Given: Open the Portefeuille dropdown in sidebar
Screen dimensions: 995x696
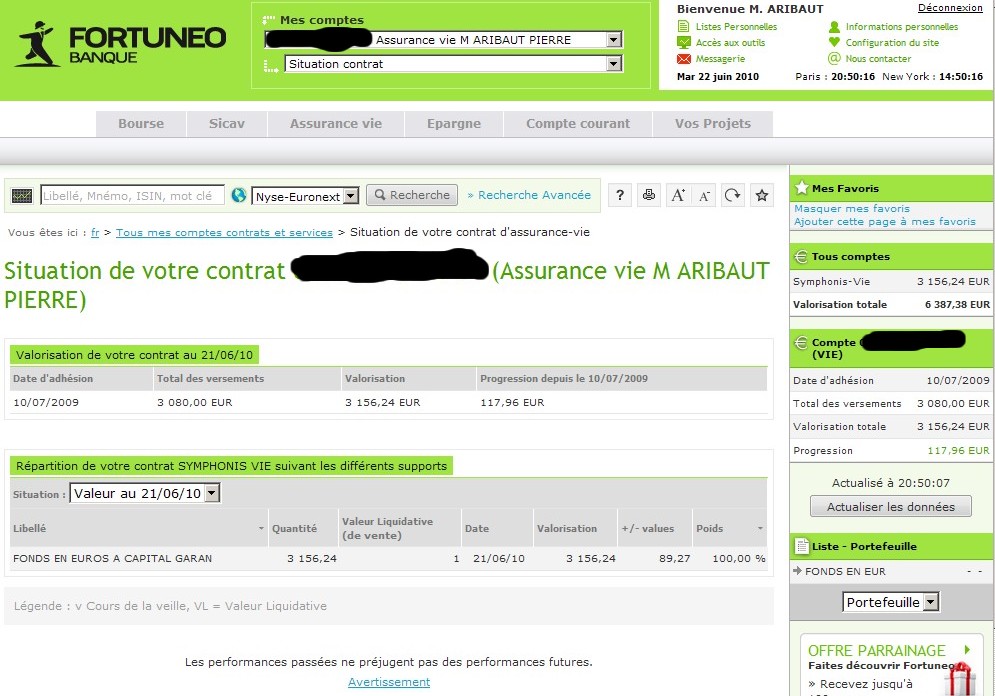Looking at the screenshot, I should (891, 602).
